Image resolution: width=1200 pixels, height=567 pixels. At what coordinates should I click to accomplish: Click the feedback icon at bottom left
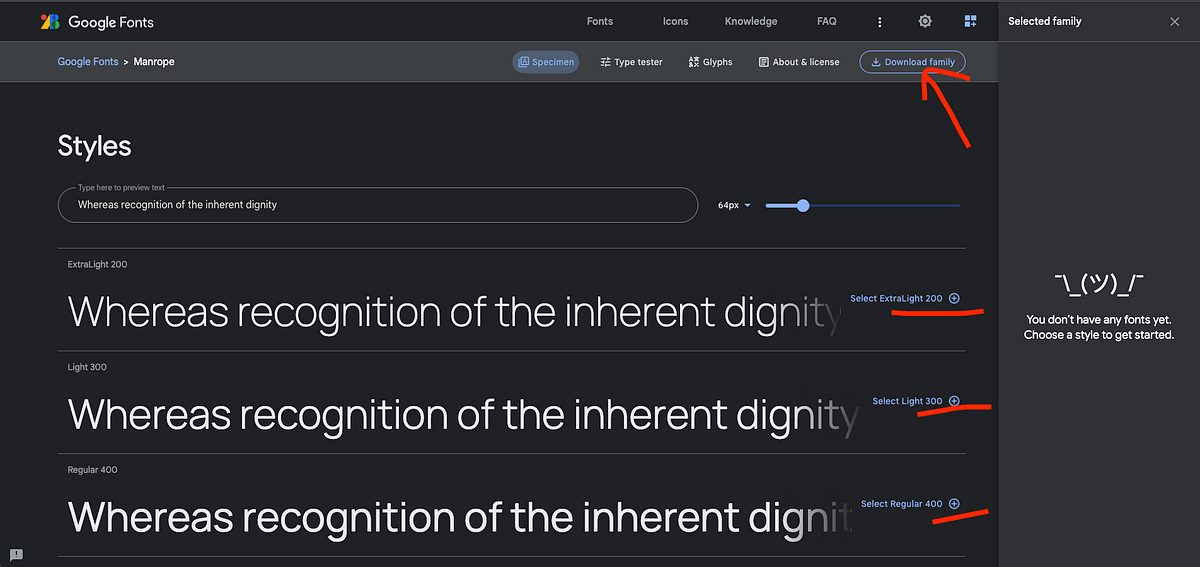[16, 554]
